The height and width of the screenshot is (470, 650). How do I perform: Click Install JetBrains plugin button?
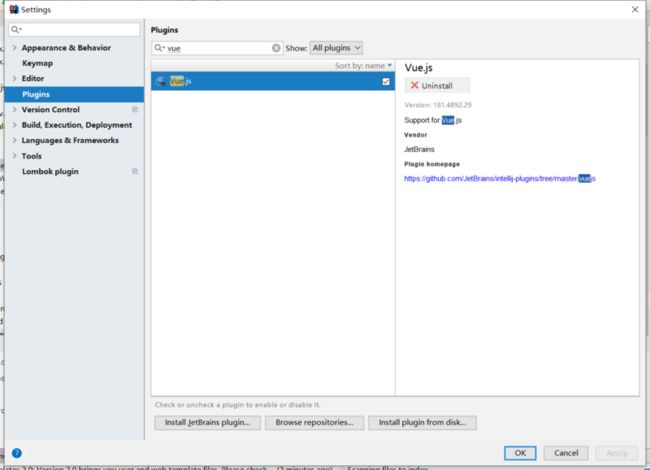[207, 423]
